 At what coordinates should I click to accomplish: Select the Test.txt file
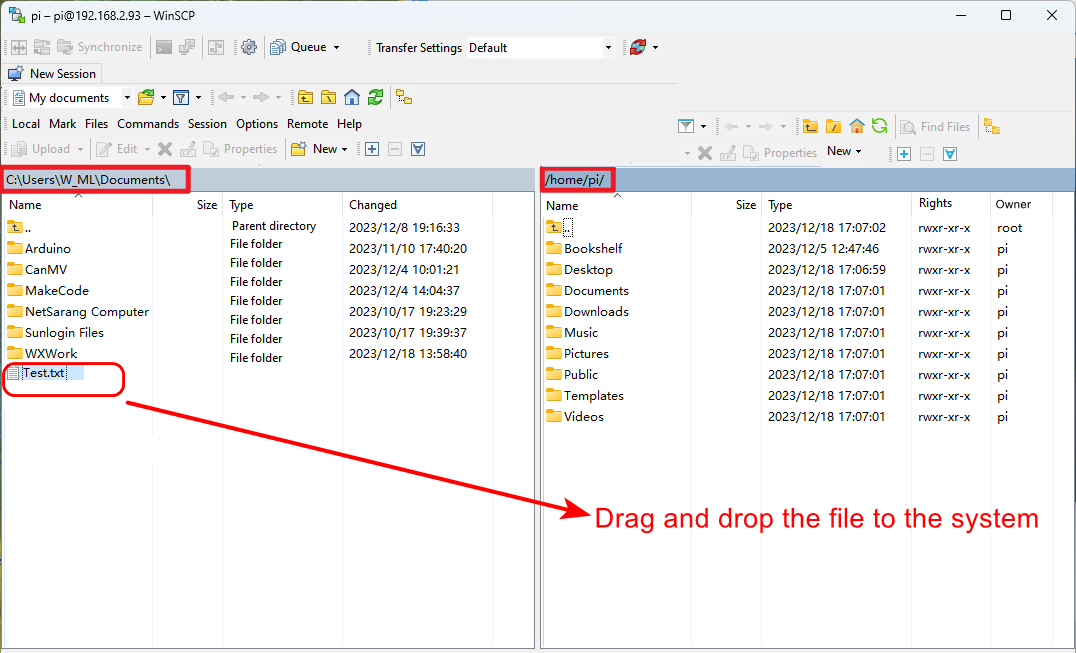(45, 373)
